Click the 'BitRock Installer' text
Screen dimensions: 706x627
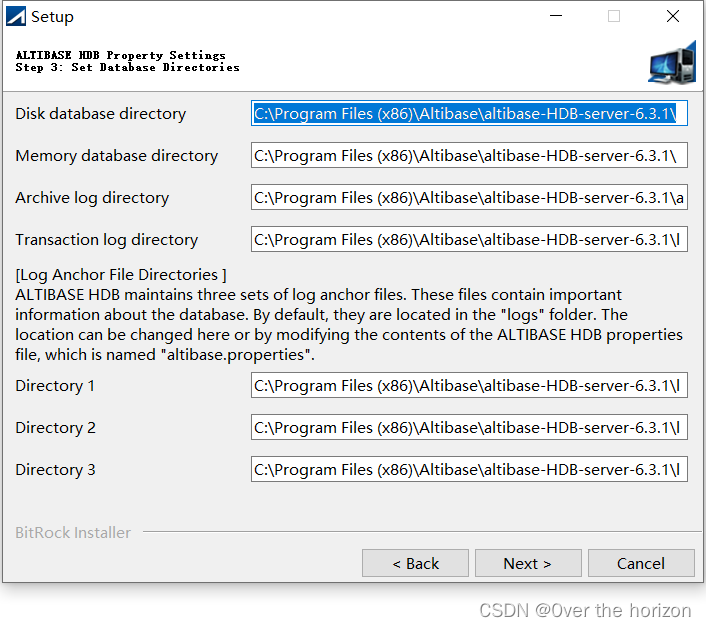click(73, 532)
